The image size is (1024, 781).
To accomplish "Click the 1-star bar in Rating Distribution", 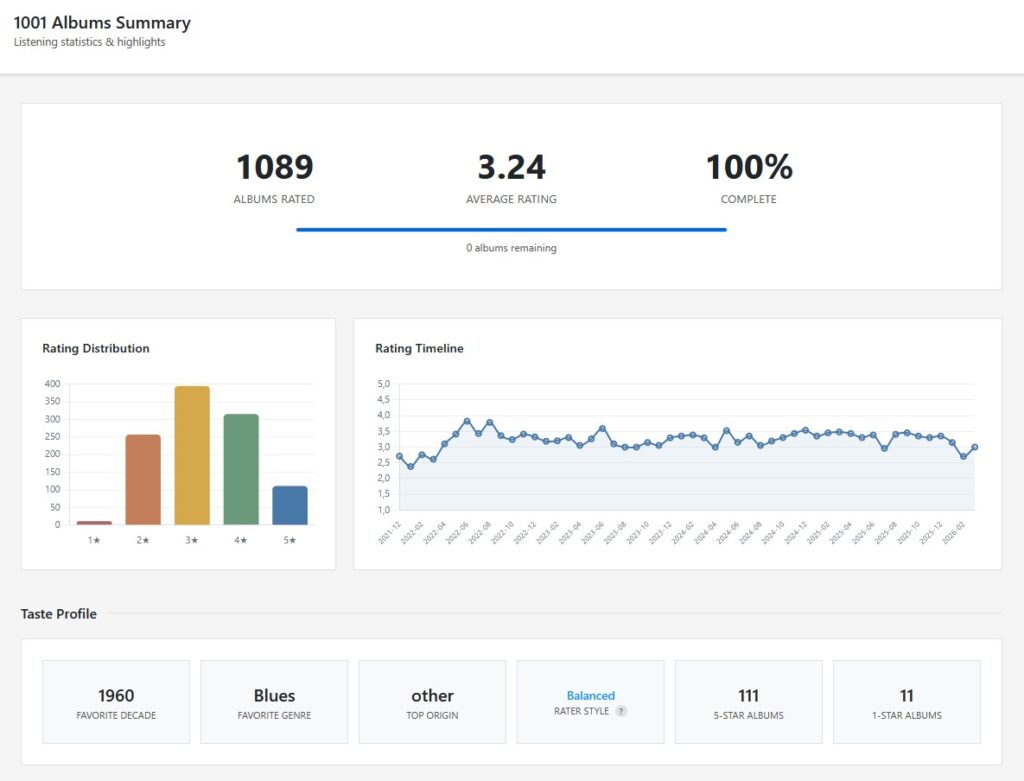I will [94, 522].
